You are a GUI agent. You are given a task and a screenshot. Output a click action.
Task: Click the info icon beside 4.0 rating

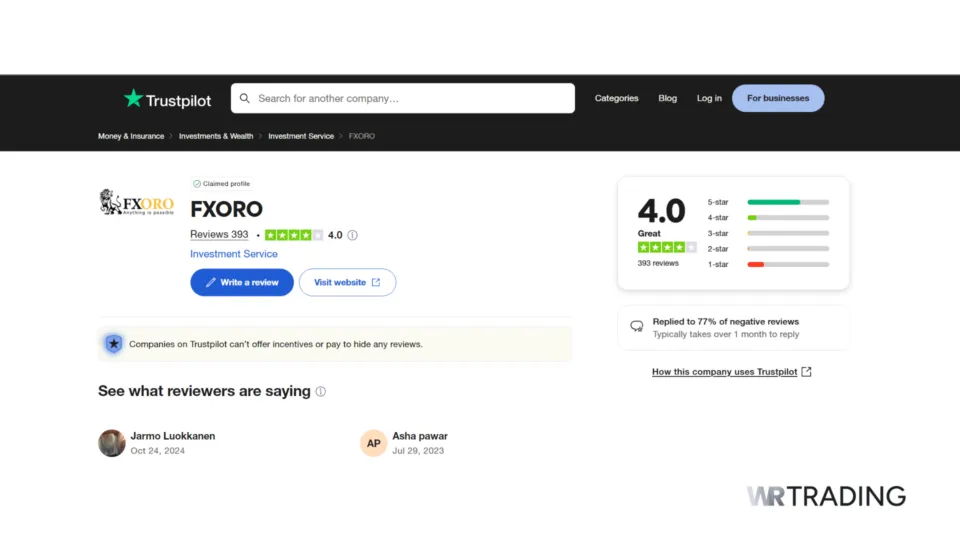coord(352,236)
